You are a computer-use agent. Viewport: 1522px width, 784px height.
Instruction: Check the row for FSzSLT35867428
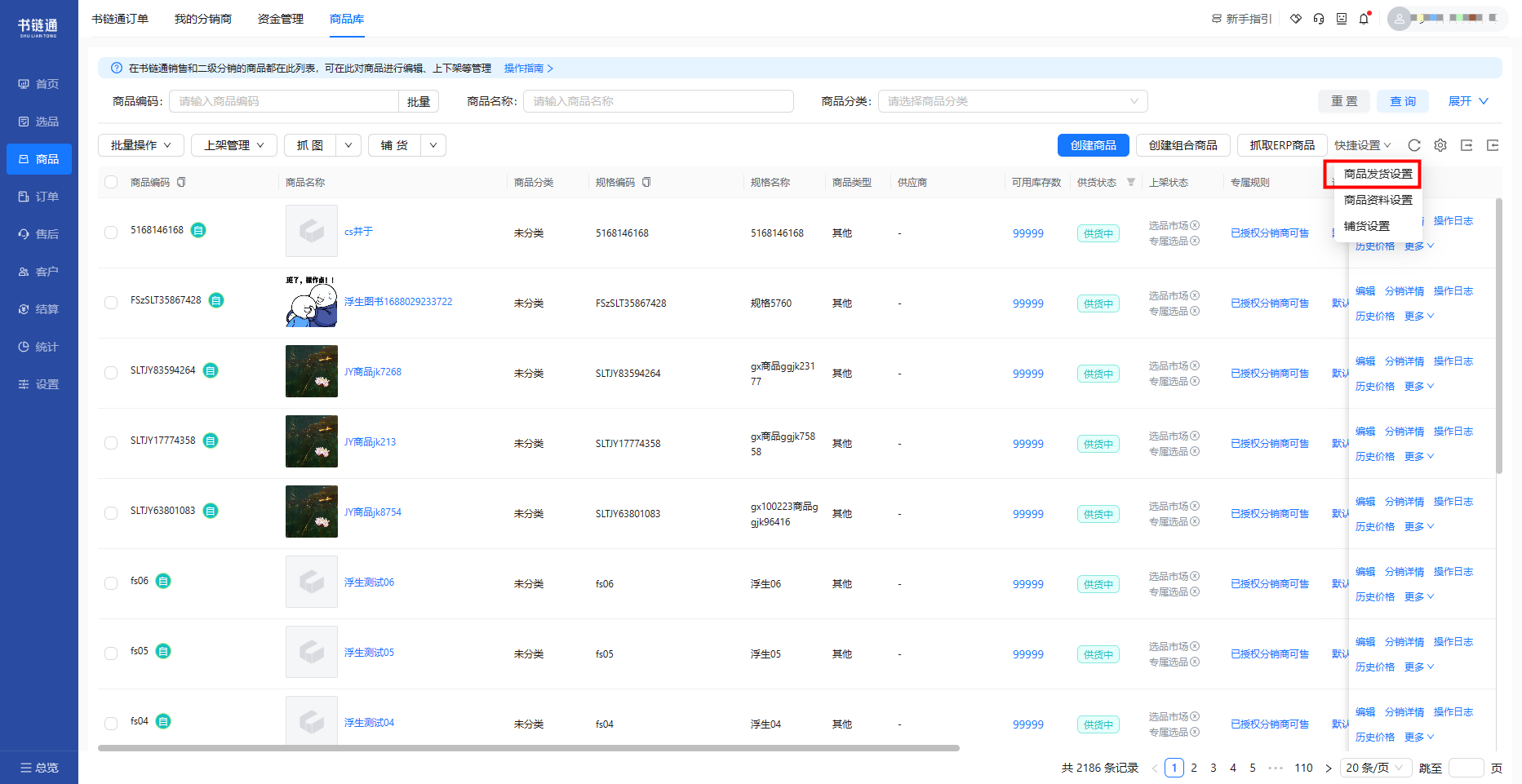111,303
